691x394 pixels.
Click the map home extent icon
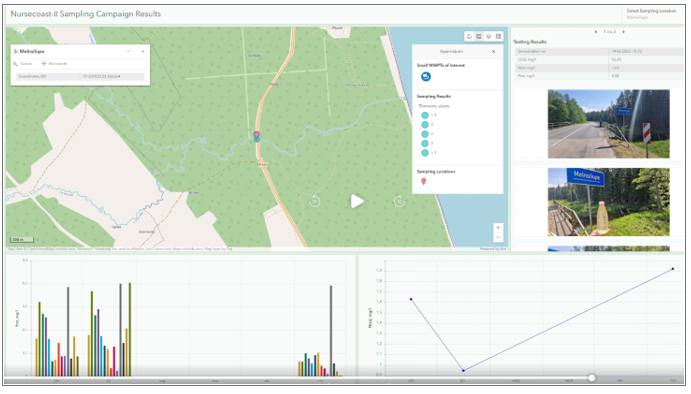click(469, 36)
